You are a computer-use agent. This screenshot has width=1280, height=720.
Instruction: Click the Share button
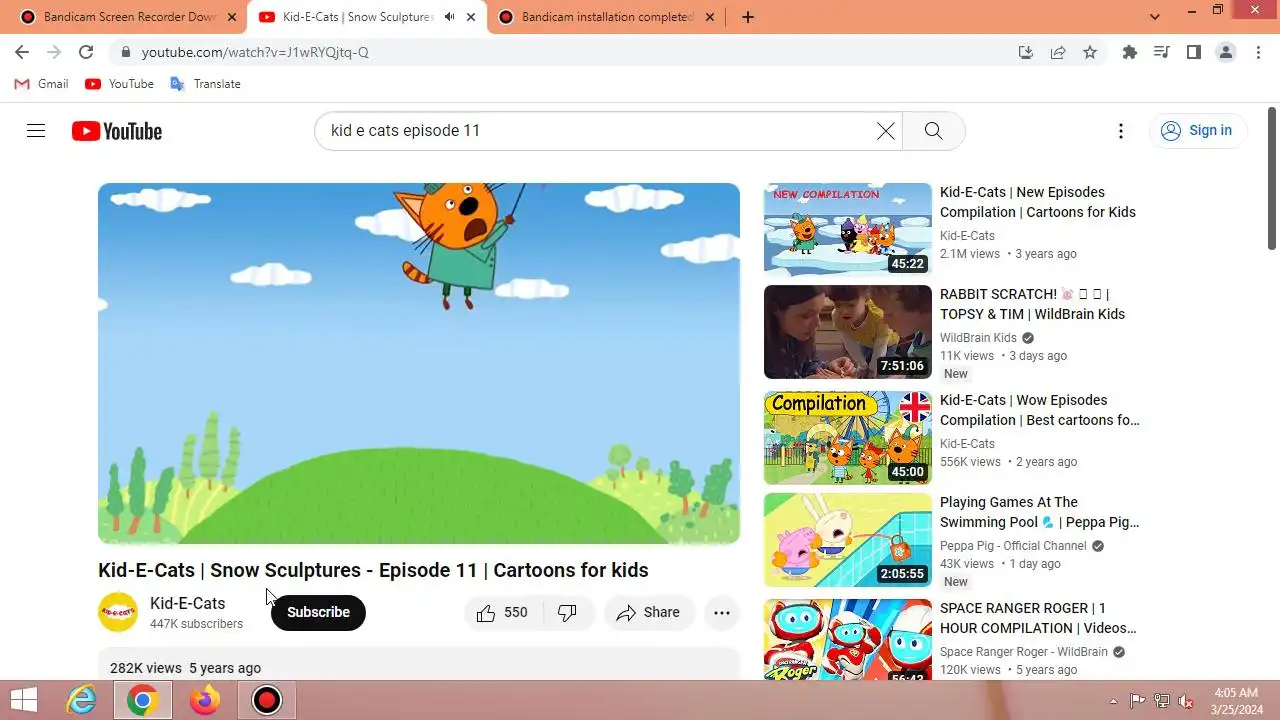pyautogui.click(x=649, y=613)
